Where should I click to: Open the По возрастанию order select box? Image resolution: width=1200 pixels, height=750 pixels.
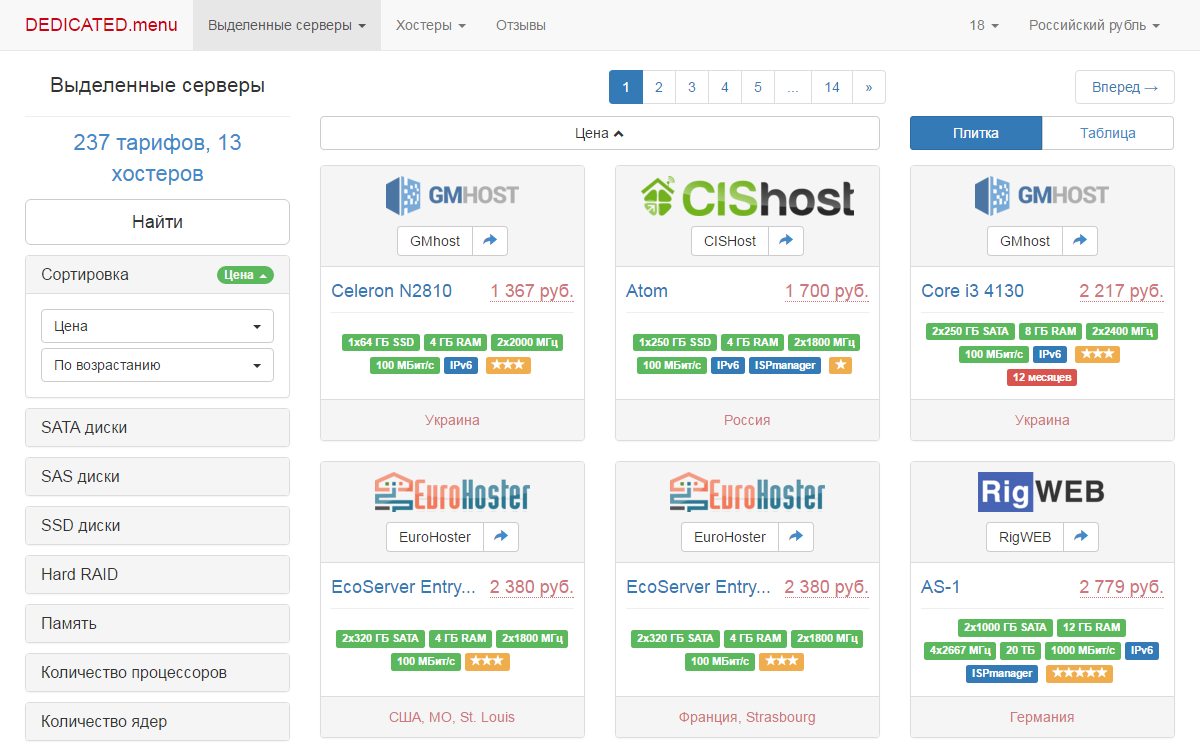tap(157, 365)
